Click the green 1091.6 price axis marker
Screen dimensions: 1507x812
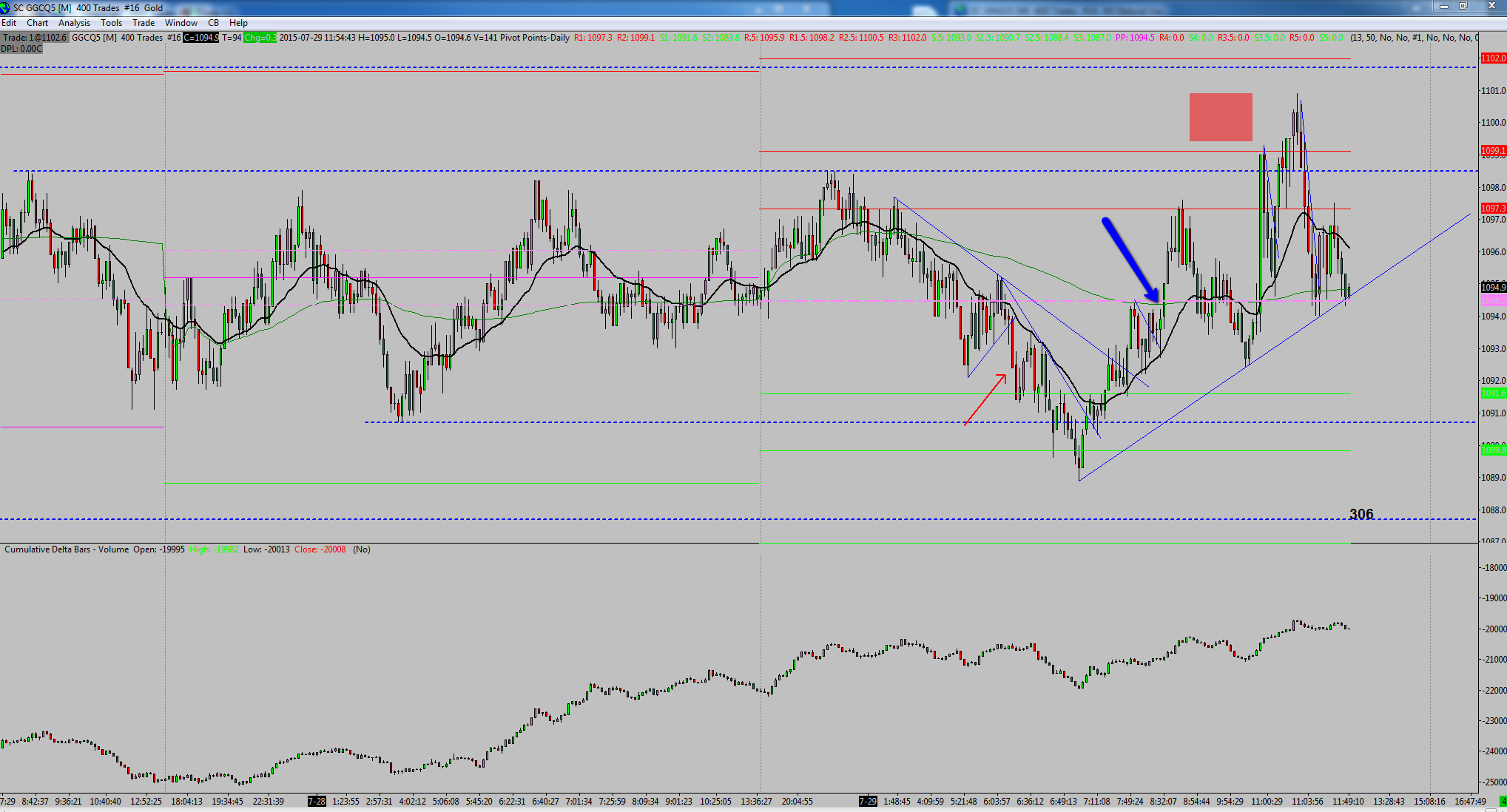(x=1493, y=393)
